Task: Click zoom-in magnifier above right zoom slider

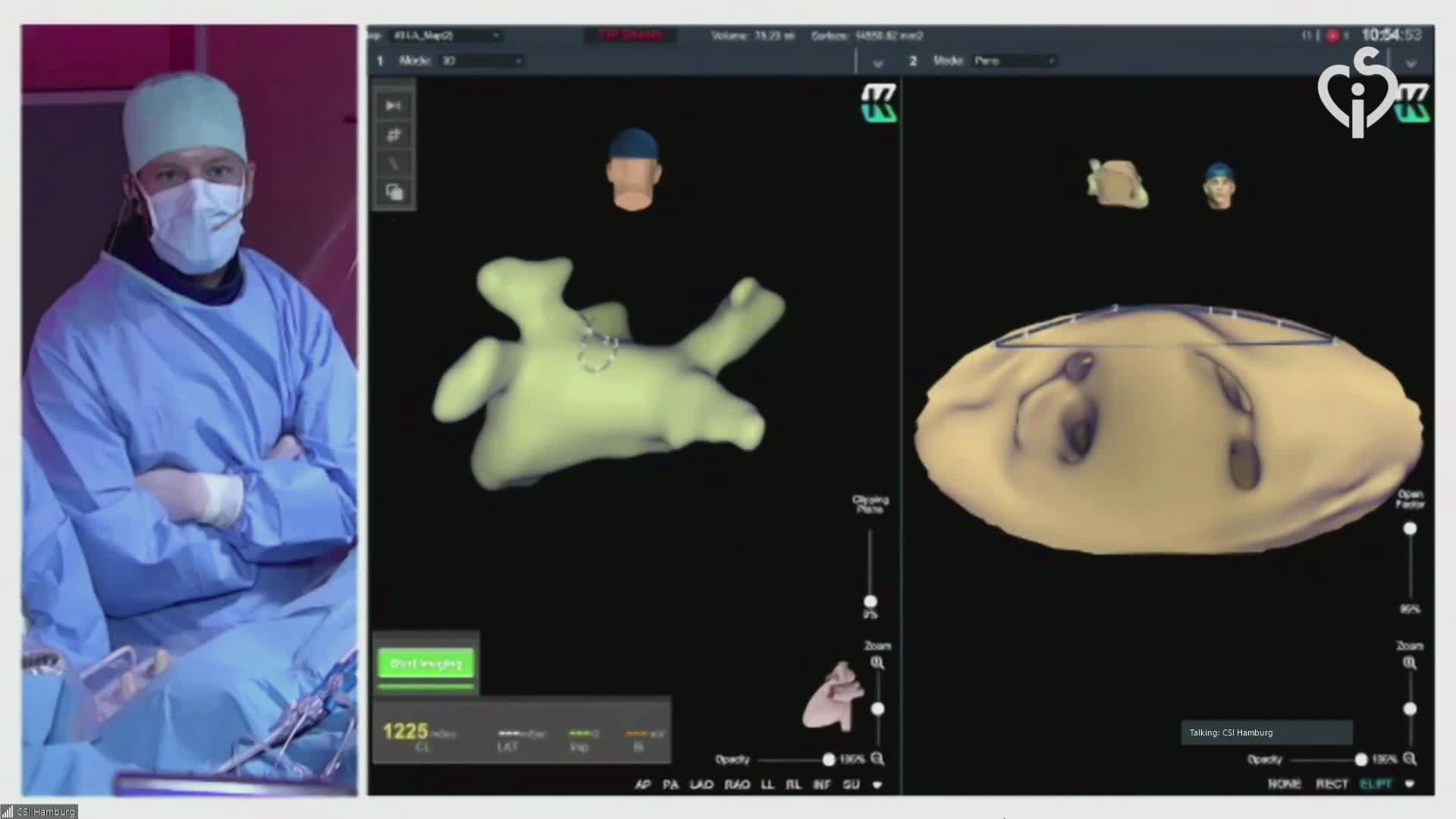Action: tap(1409, 663)
